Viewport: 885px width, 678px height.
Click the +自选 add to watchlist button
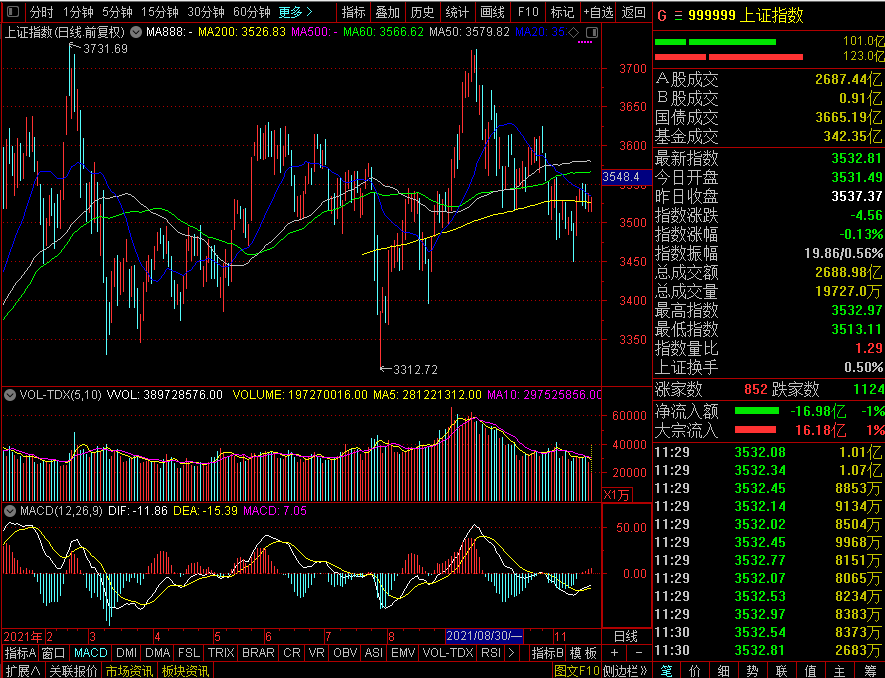click(x=598, y=12)
